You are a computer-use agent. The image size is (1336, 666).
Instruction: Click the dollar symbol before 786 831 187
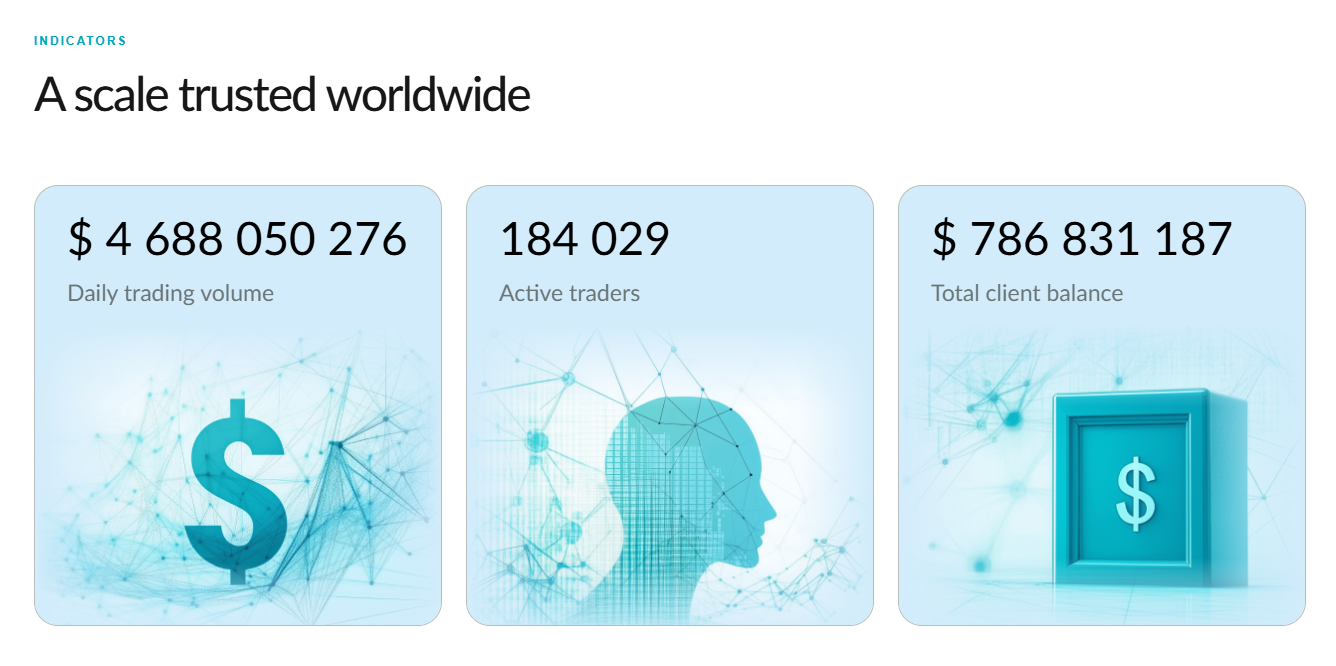[x=944, y=239]
